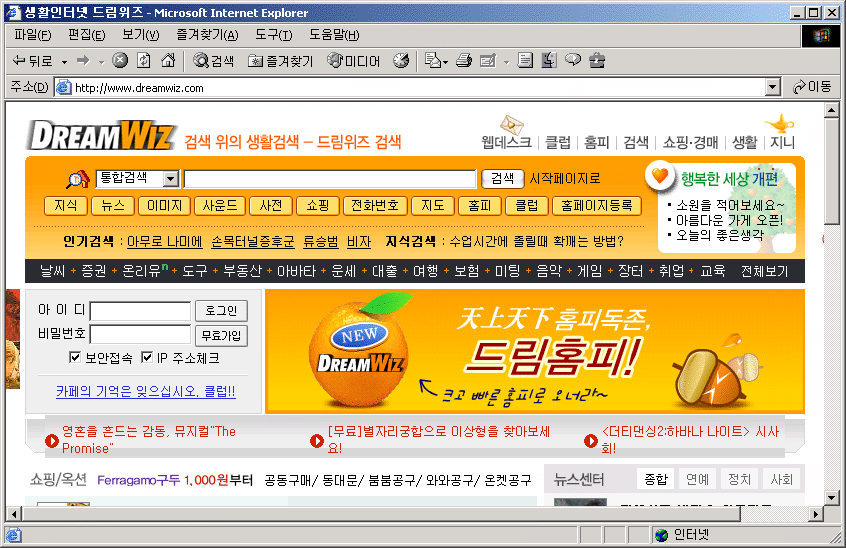Toggle the 보안접속 checkbox

[75, 357]
